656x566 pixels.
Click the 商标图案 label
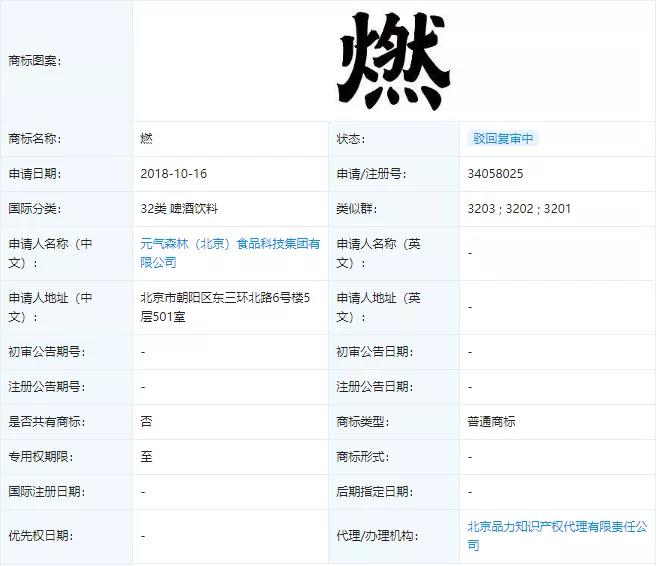point(35,61)
